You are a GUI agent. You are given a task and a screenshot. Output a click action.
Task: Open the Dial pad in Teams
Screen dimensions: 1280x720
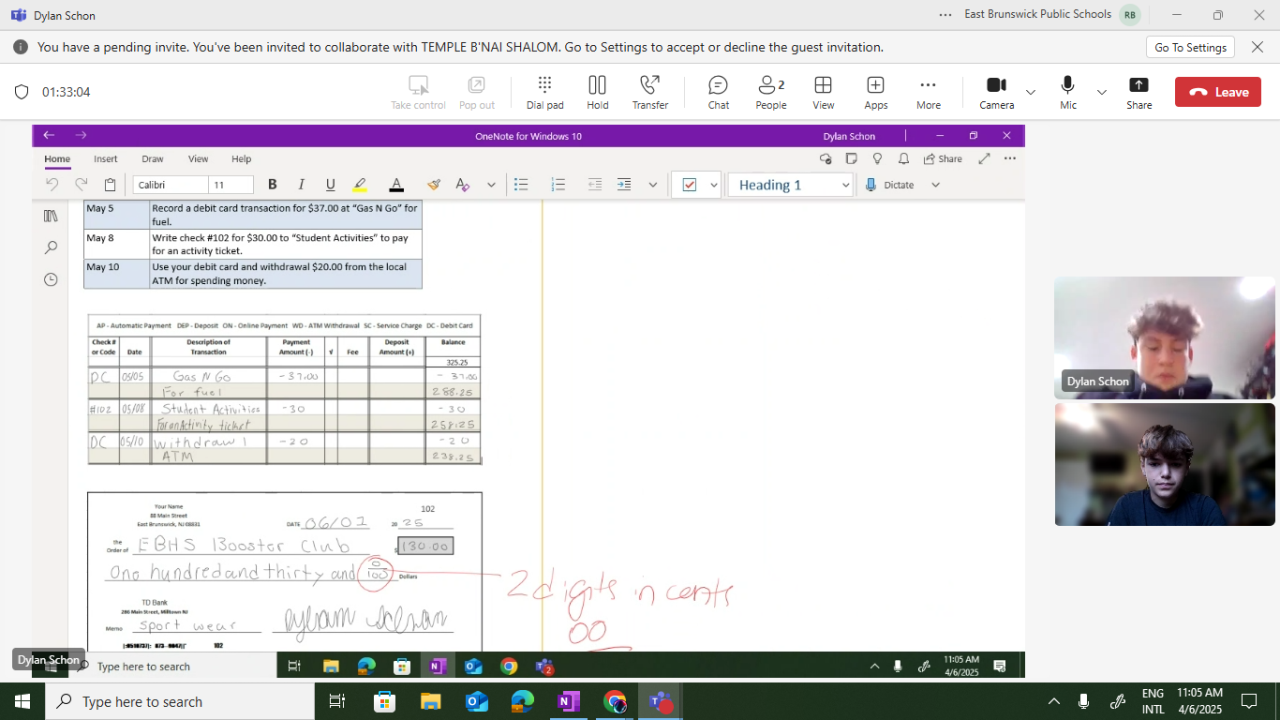tap(545, 92)
